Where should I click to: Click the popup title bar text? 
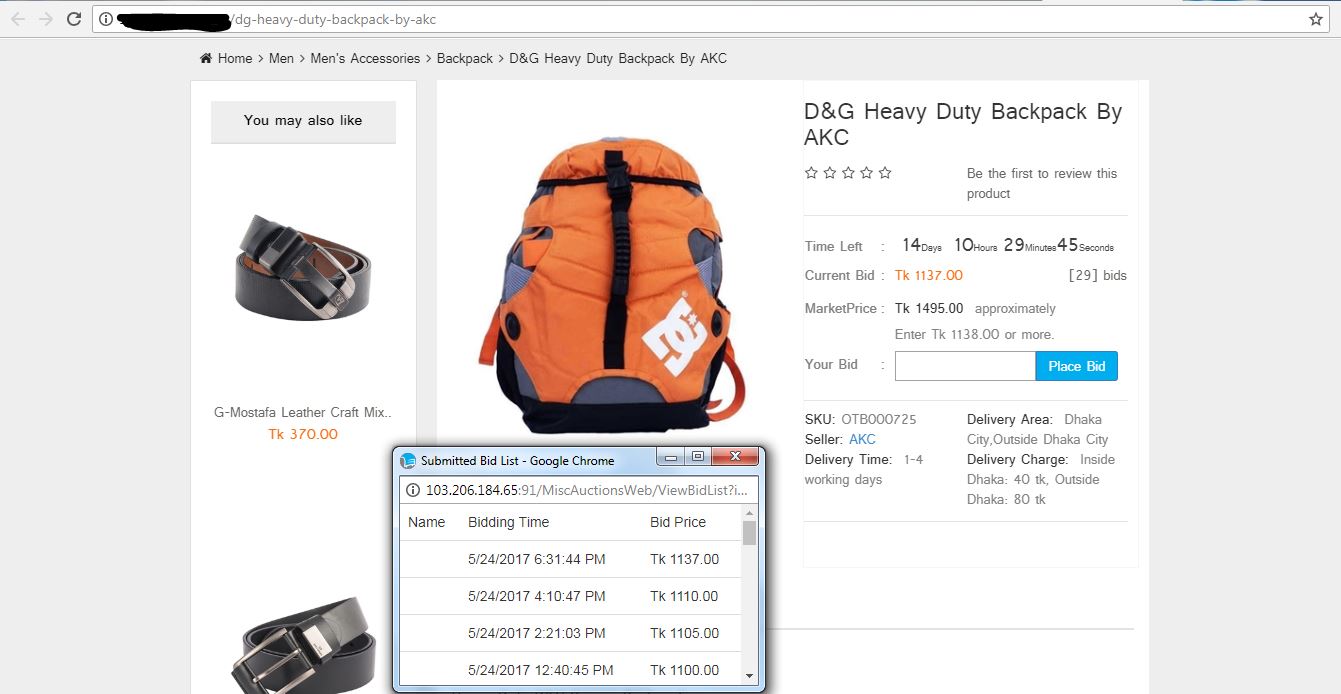pyautogui.click(x=517, y=461)
